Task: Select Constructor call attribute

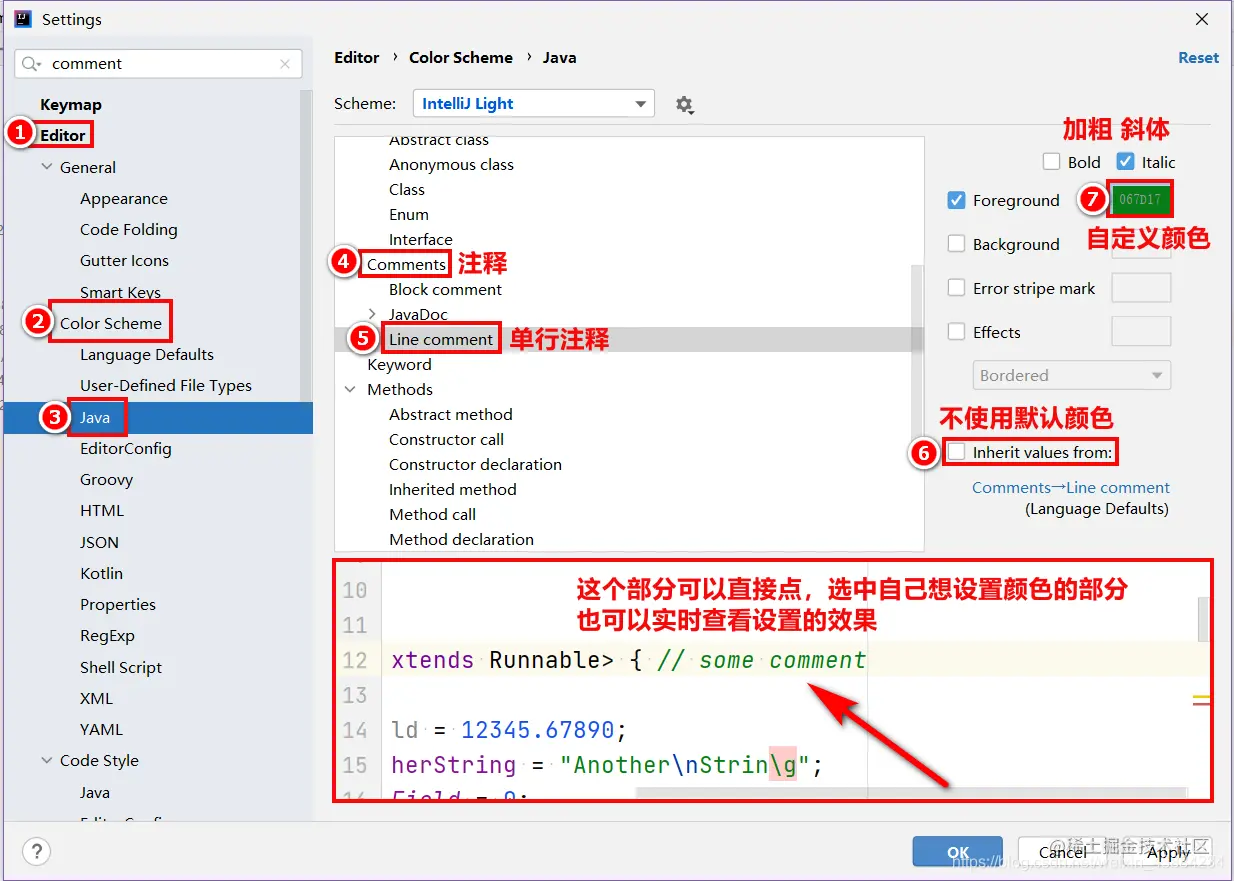Action: (x=447, y=439)
